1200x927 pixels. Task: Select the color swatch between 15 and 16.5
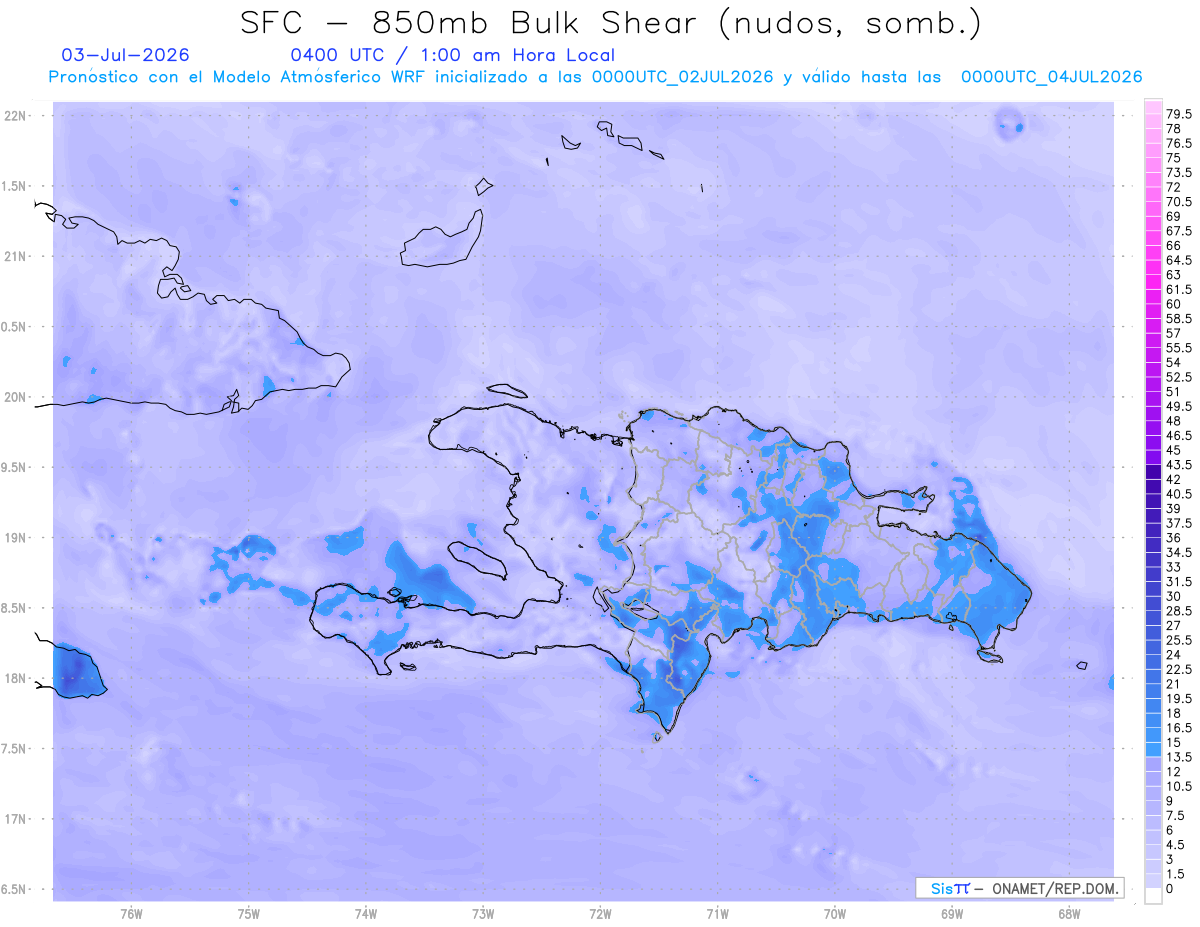pyautogui.click(x=1153, y=734)
